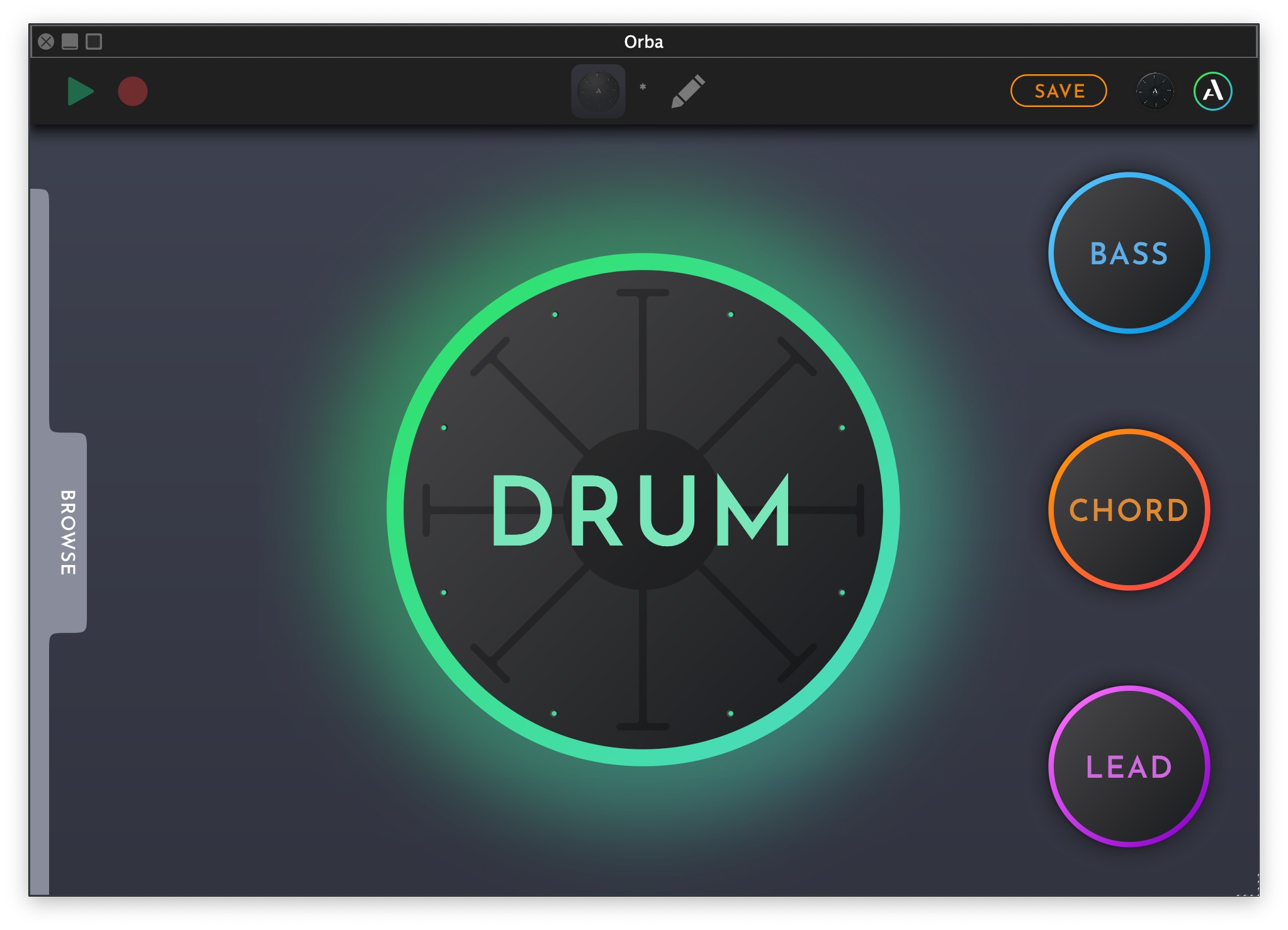The image size is (1288, 930).
Task: Open the BROWSE side tab
Action: pyautogui.click(x=68, y=532)
